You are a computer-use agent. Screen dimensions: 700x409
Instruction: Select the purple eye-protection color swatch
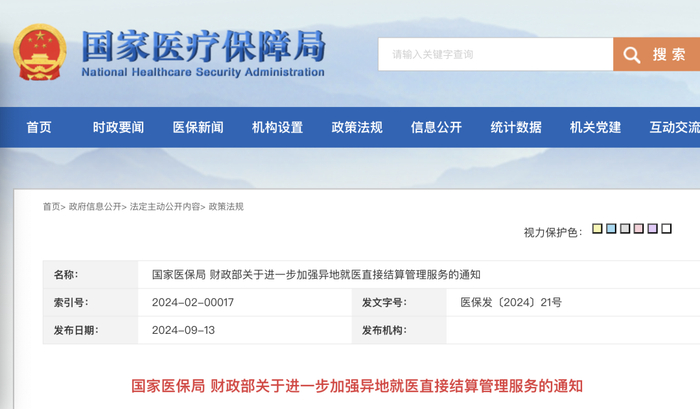[x=653, y=229]
